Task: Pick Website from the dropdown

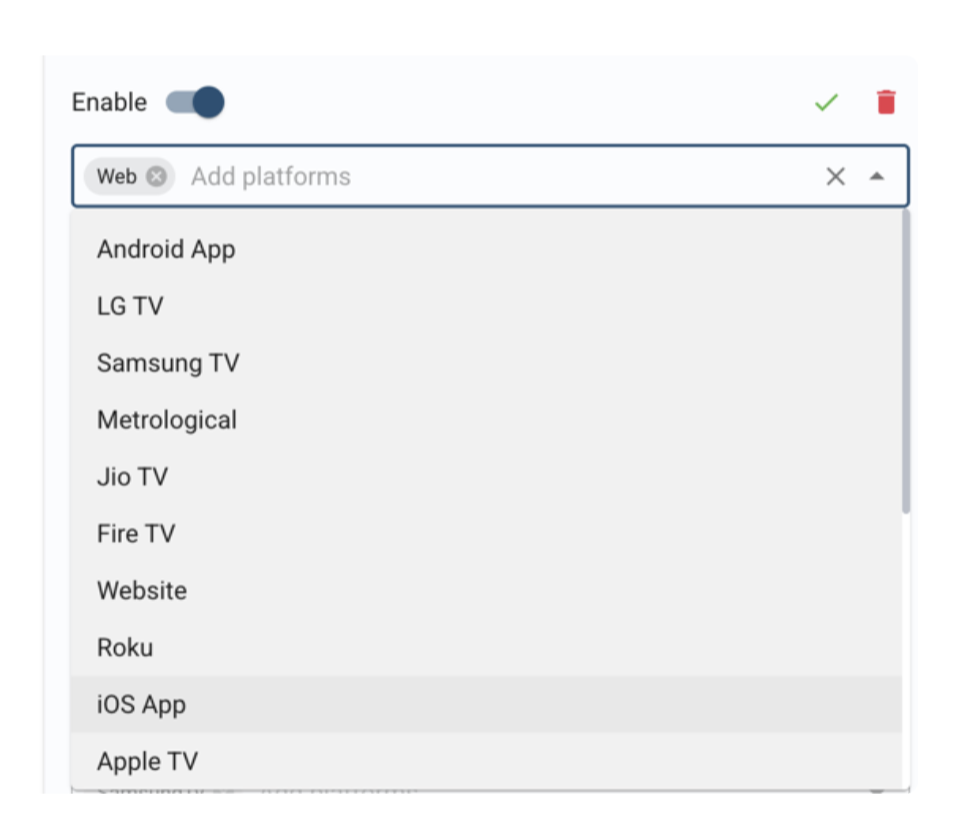Action: (486, 591)
